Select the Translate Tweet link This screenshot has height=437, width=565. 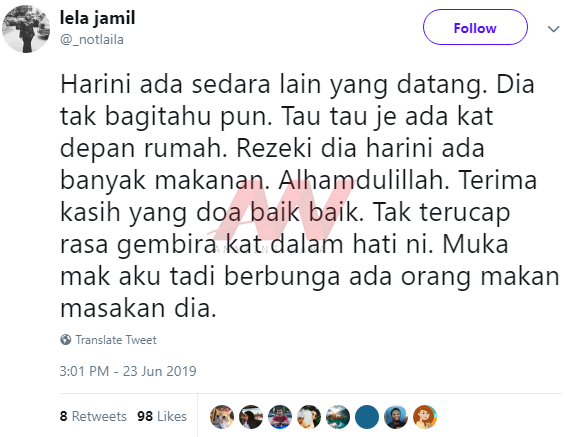(x=116, y=340)
